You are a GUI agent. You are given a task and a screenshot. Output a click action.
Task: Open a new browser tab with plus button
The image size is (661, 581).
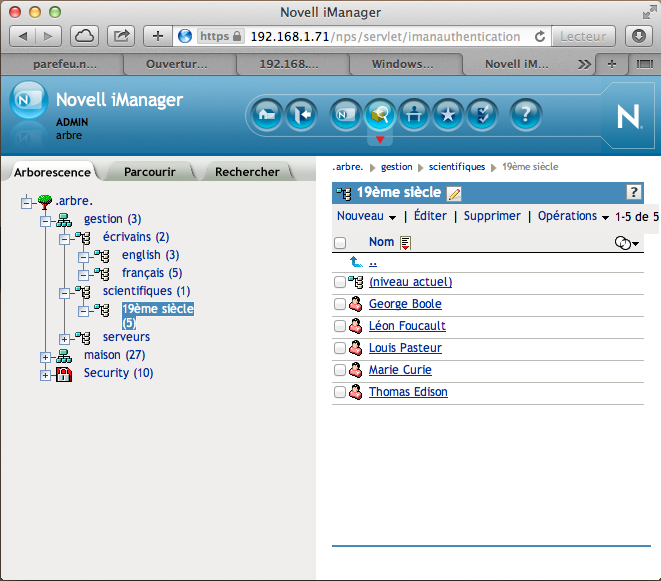coord(612,64)
